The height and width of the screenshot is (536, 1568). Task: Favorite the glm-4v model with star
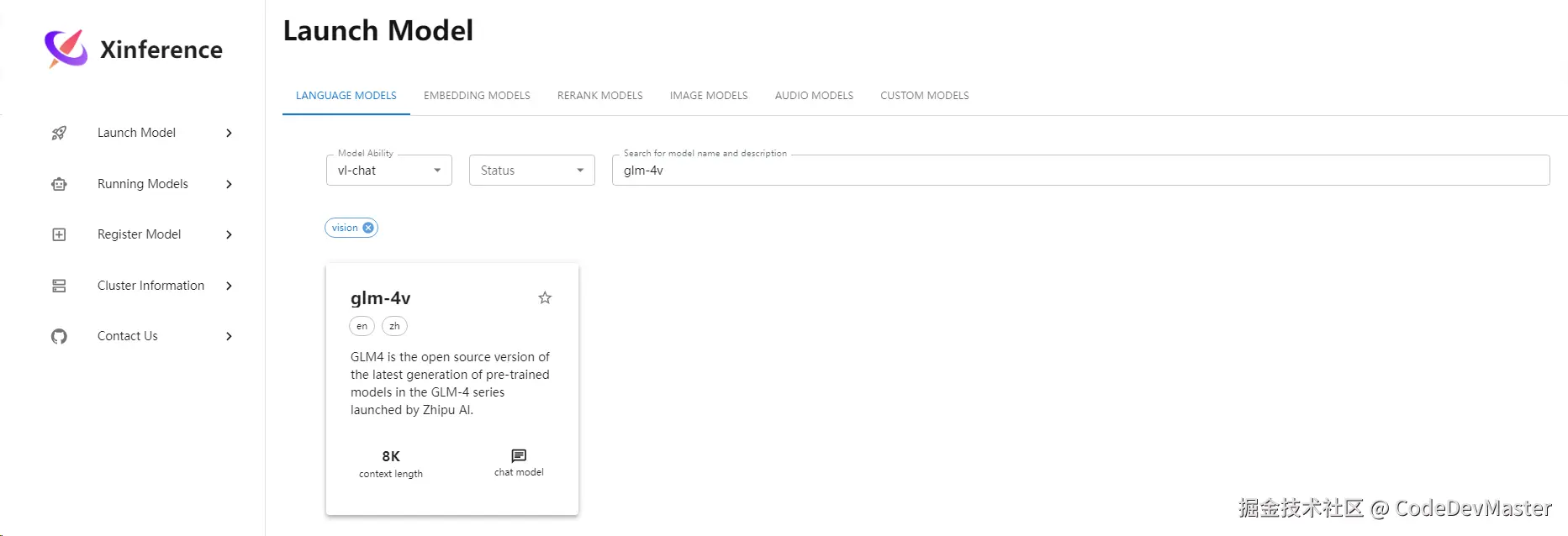point(545,297)
